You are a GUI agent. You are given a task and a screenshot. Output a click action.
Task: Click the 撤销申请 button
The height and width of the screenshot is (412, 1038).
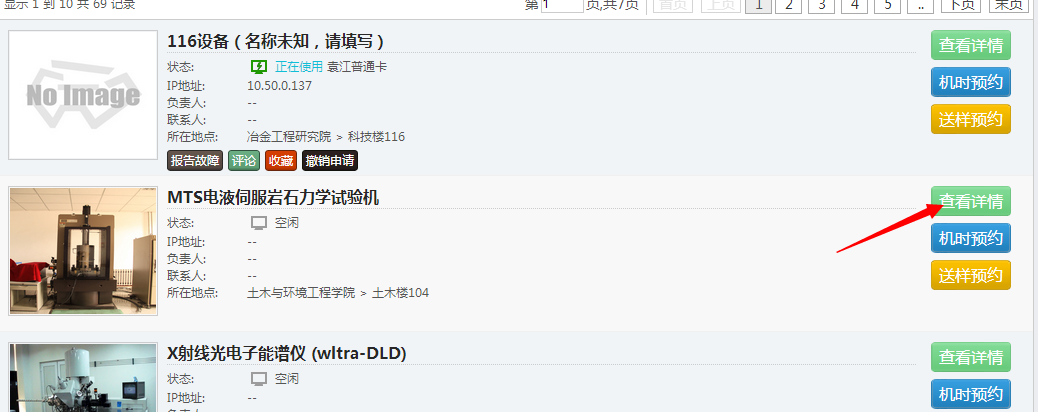pos(330,160)
